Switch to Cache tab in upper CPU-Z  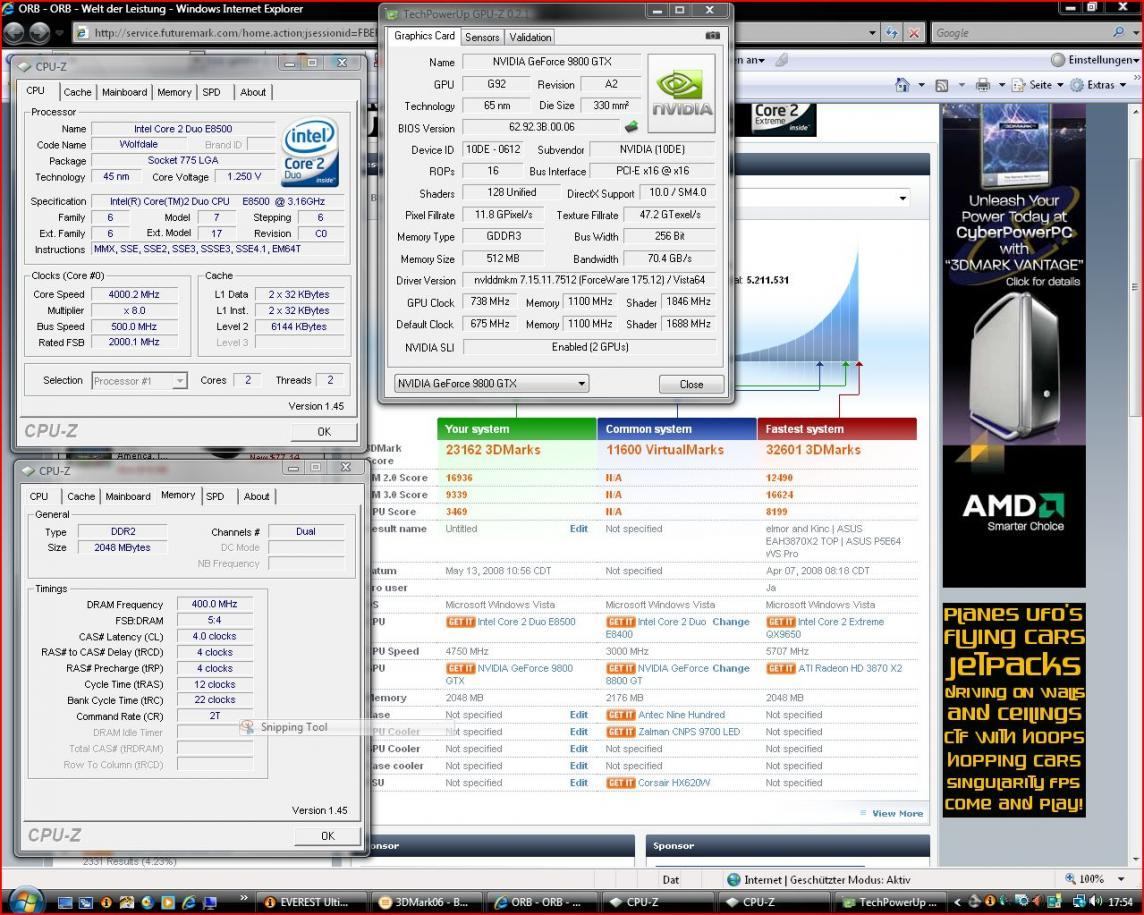(x=77, y=92)
